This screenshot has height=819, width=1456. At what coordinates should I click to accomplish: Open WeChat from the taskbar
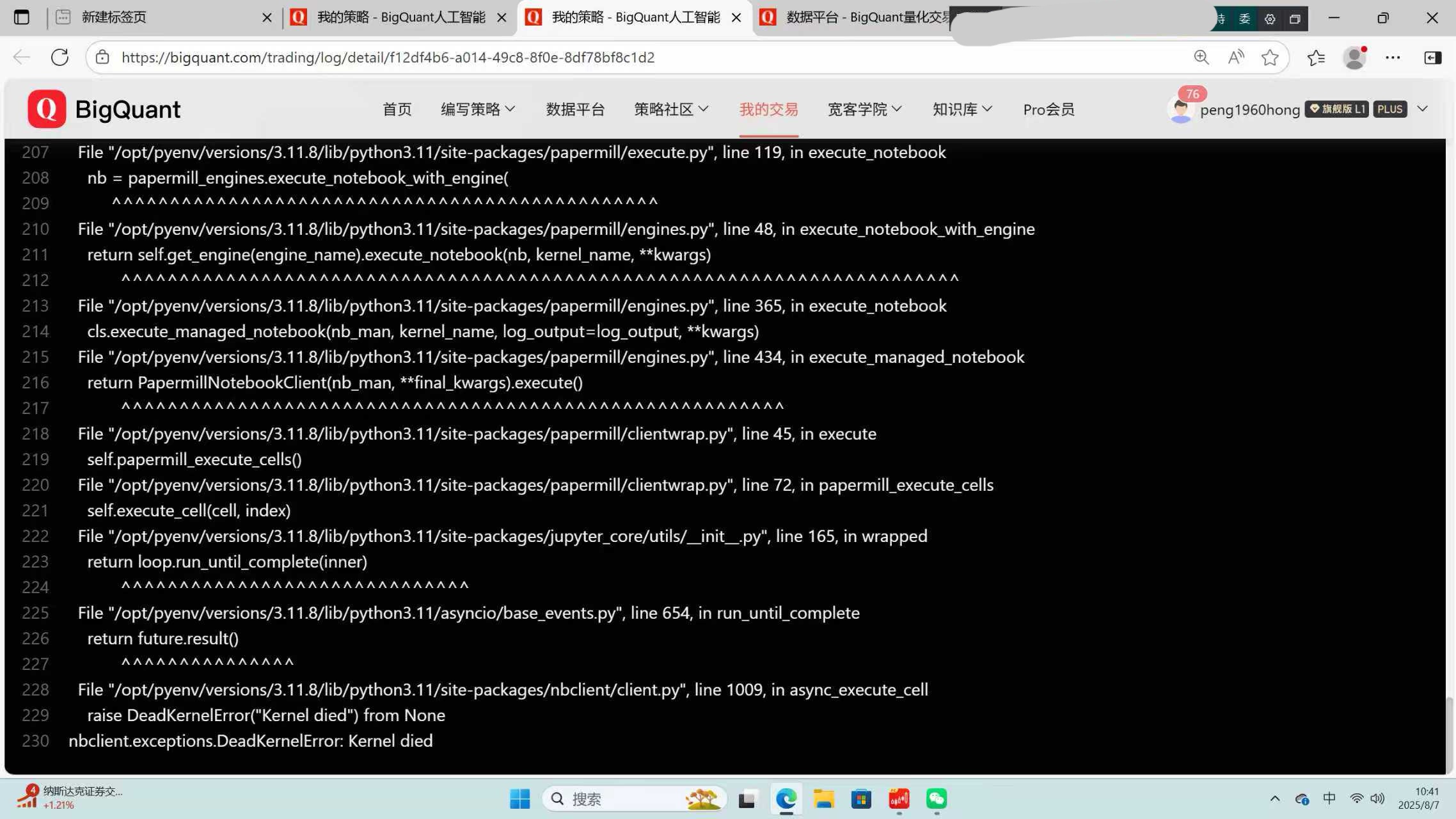(x=936, y=799)
